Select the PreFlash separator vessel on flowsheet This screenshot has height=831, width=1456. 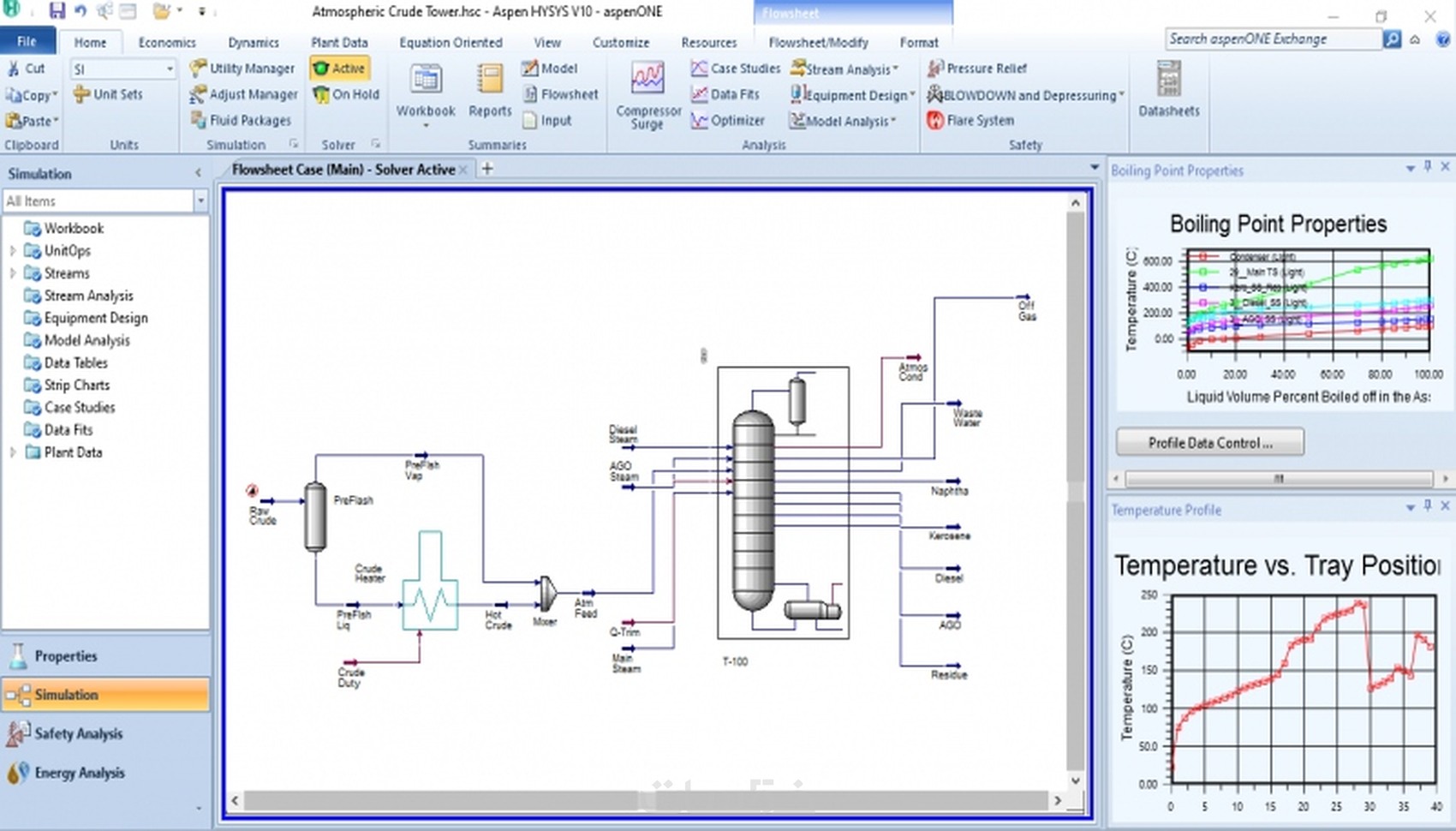(315, 516)
